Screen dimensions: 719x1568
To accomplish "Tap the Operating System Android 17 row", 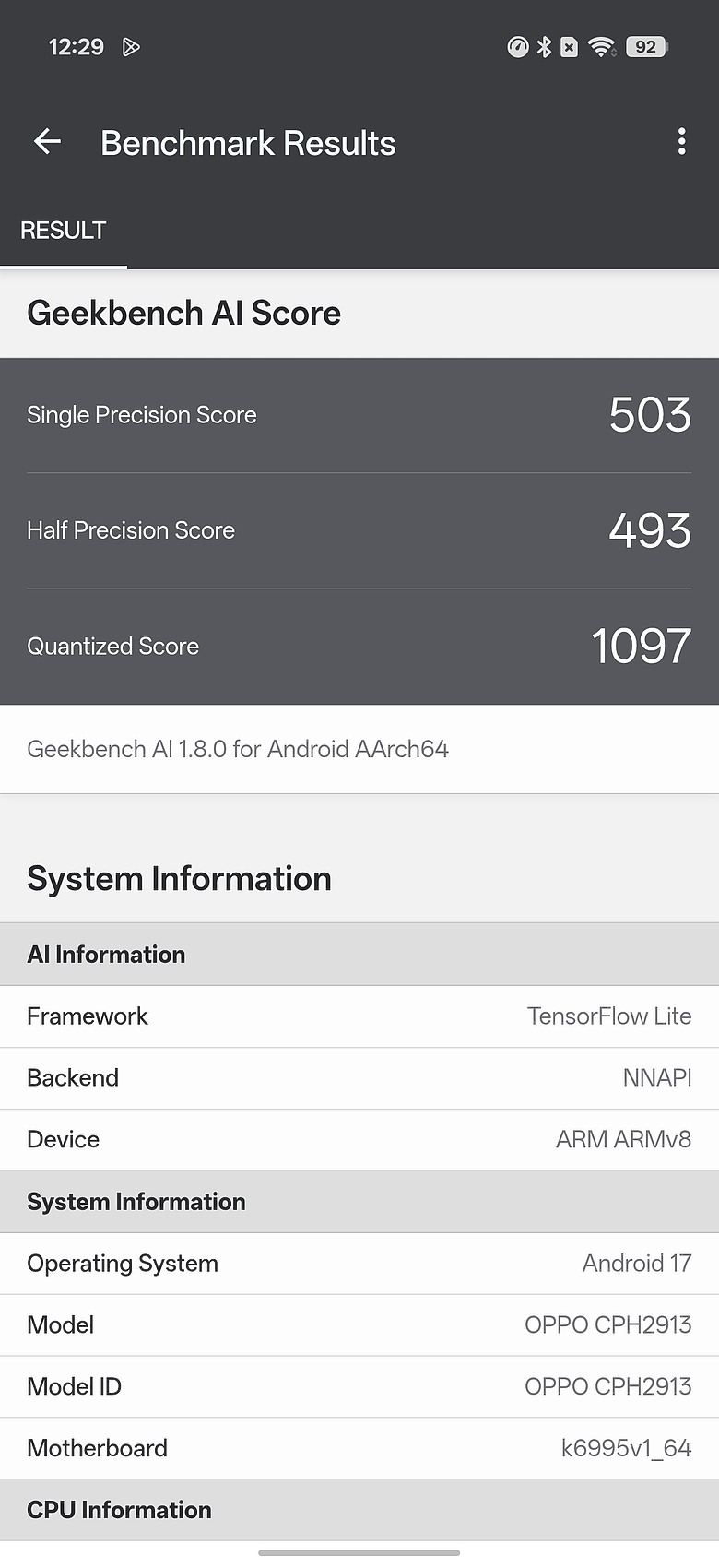I will [x=359, y=1264].
